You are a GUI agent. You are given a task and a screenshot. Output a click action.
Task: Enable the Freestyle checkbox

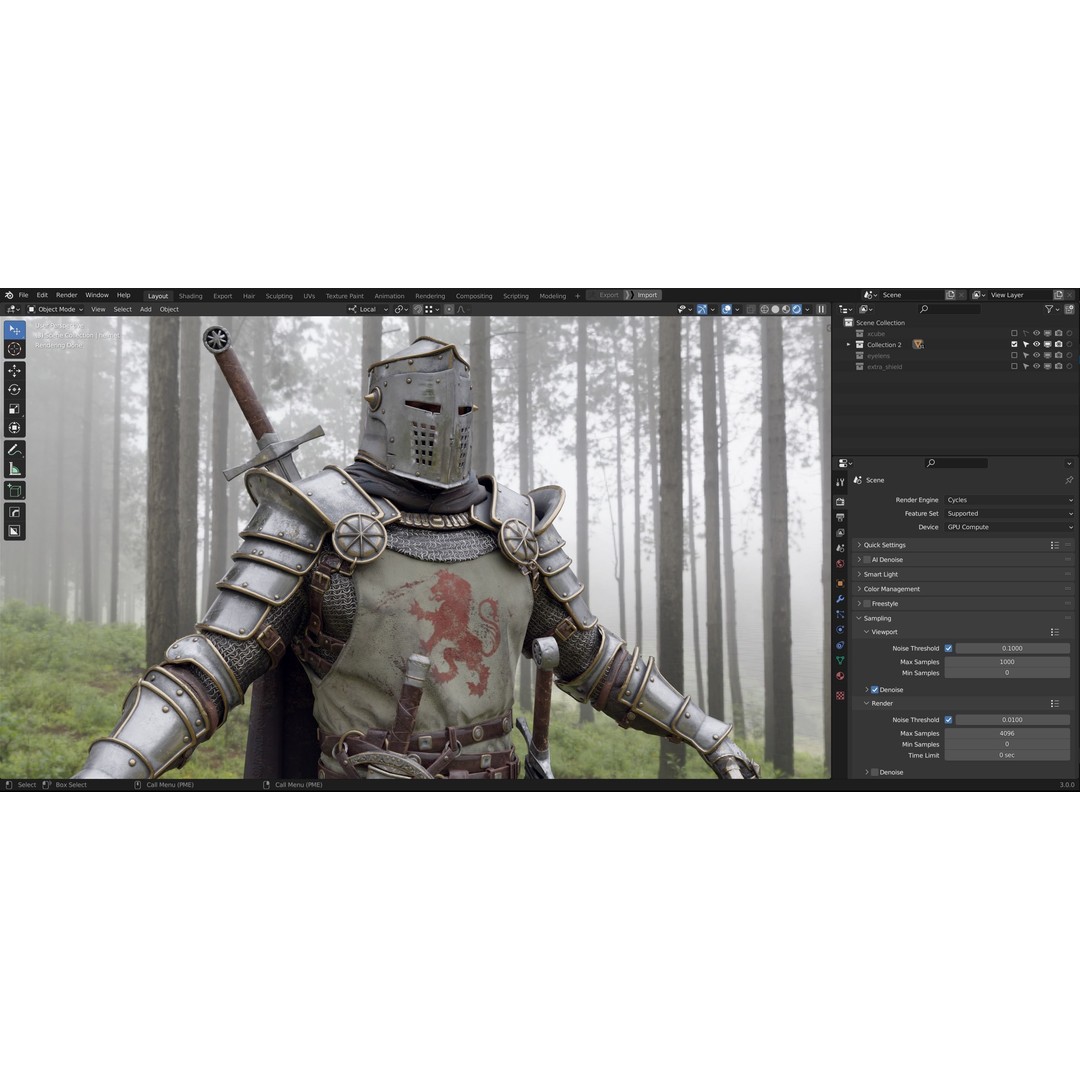click(867, 604)
